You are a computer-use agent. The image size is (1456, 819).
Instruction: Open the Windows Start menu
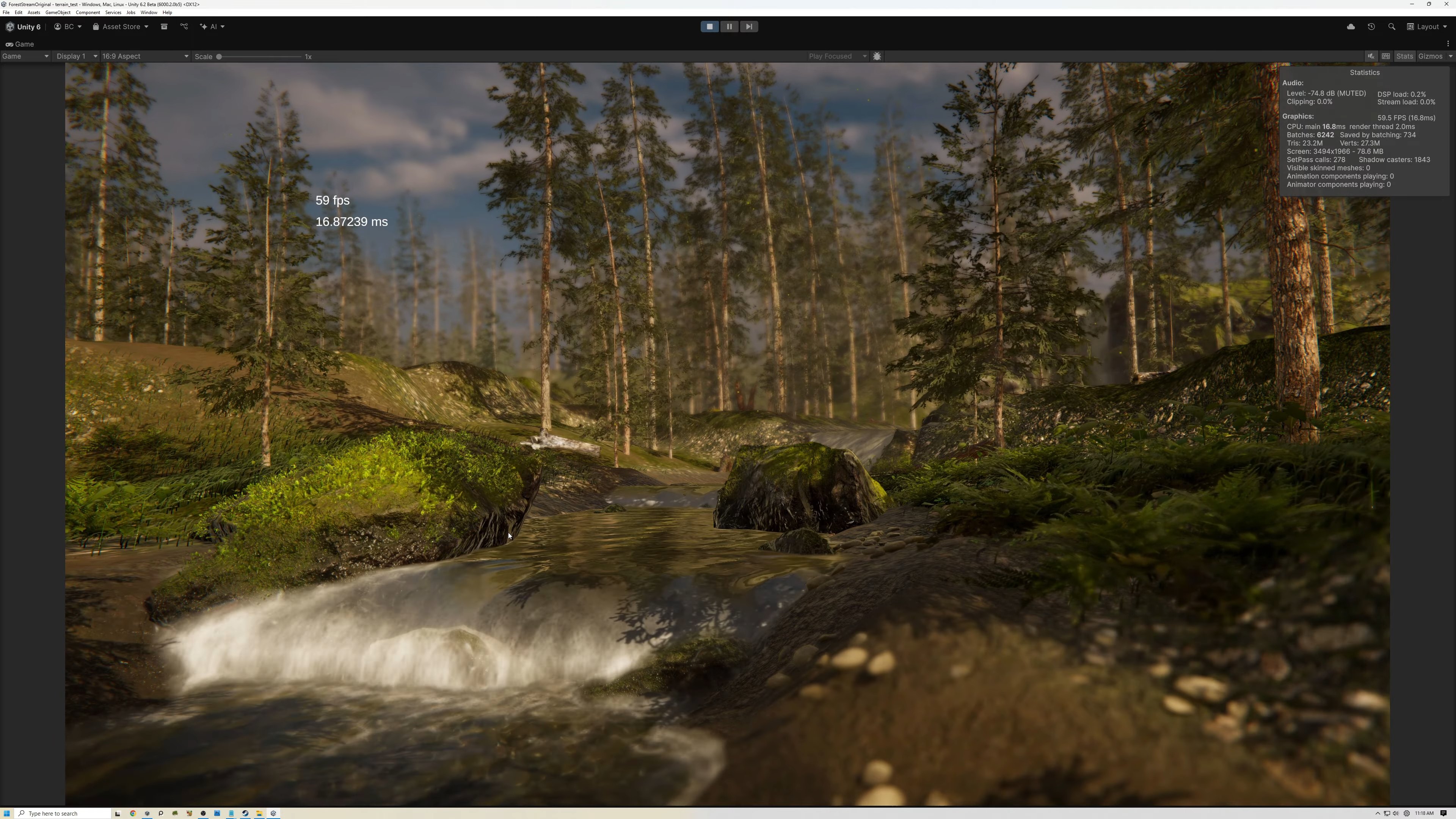point(7,813)
